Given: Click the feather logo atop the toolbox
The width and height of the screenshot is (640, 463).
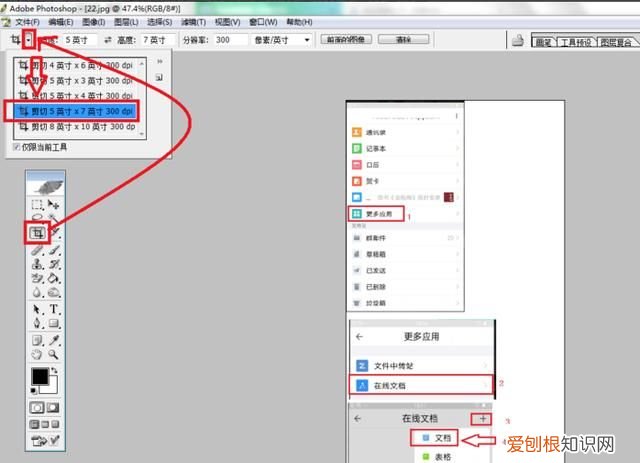Looking at the screenshot, I should [x=46, y=185].
